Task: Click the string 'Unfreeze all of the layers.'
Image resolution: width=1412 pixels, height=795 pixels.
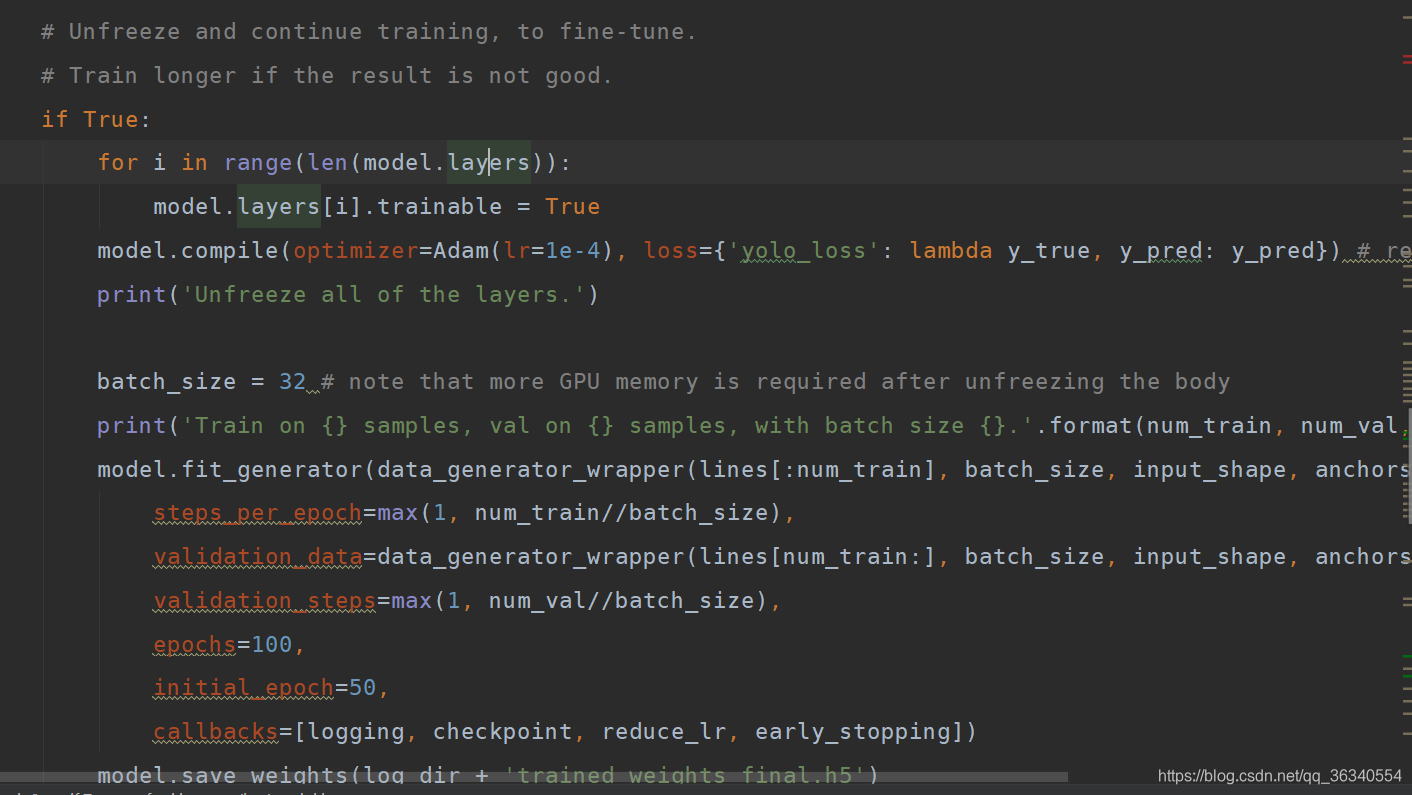Action: [x=384, y=294]
